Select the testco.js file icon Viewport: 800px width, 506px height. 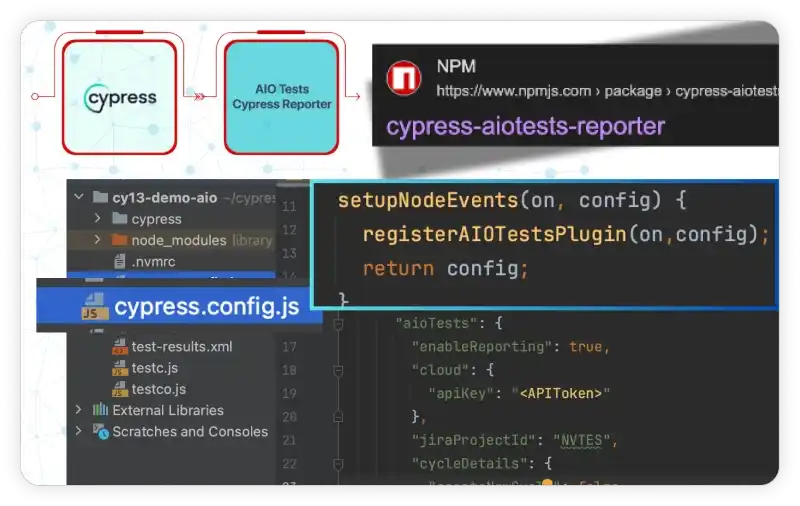click(120, 389)
